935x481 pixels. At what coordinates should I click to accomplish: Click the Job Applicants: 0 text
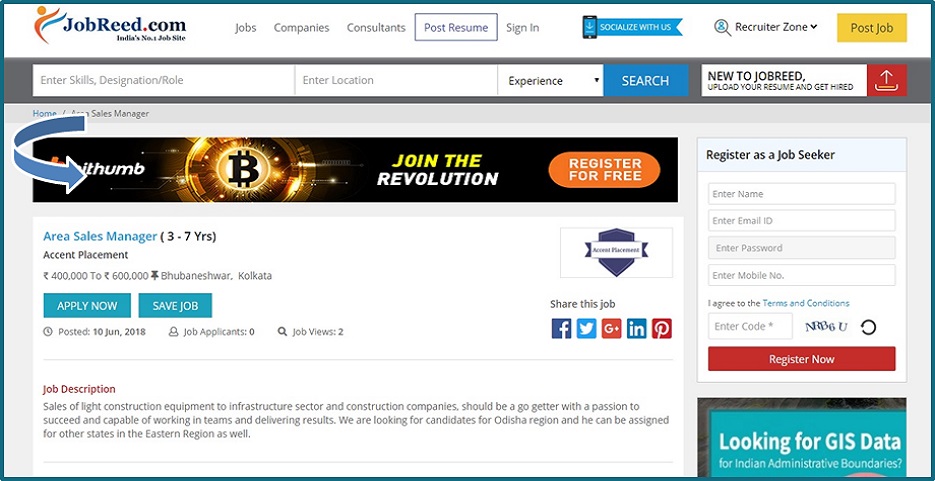pos(219,331)
